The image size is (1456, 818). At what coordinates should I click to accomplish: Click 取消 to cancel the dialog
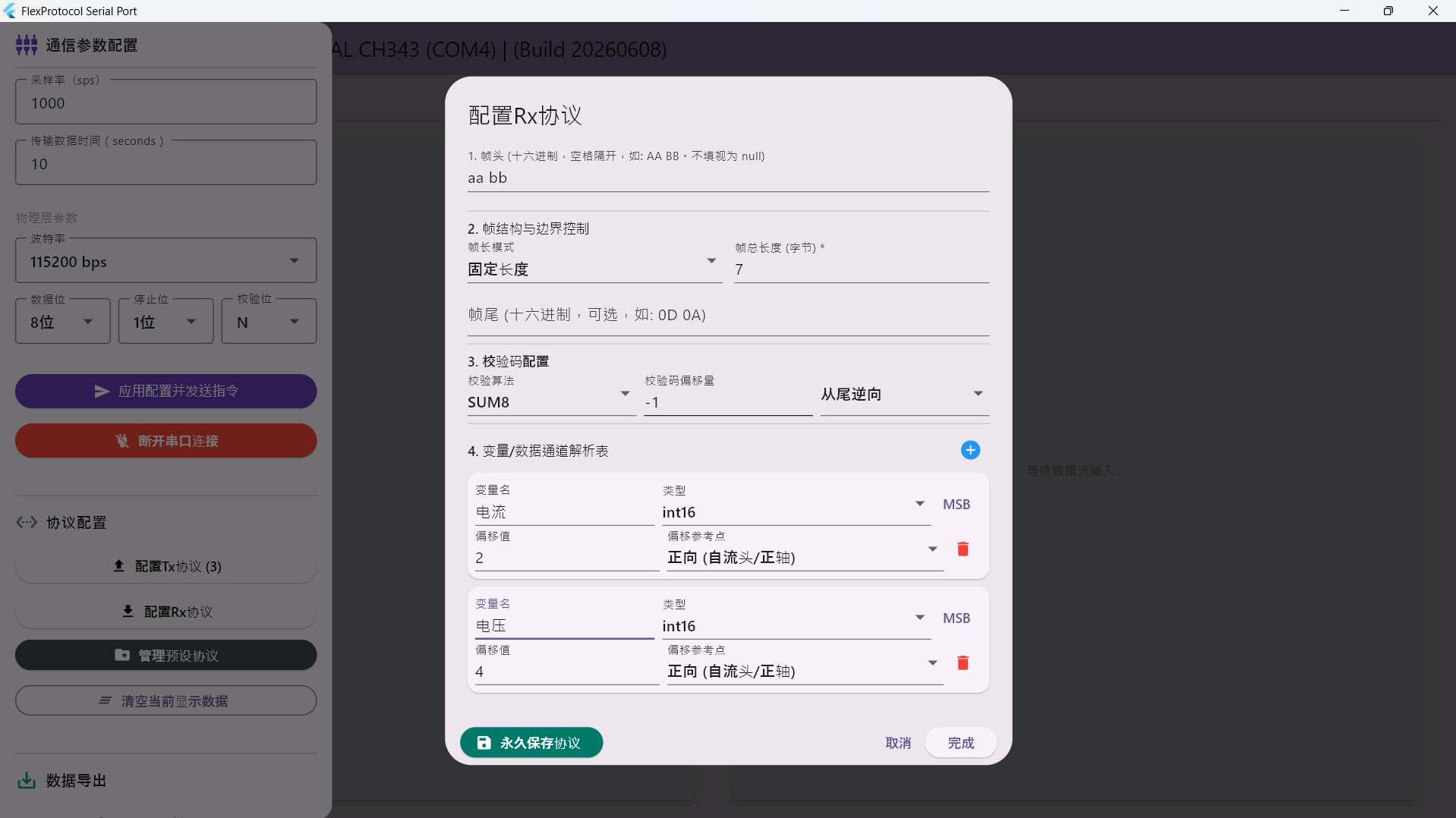tap(898, 743)
